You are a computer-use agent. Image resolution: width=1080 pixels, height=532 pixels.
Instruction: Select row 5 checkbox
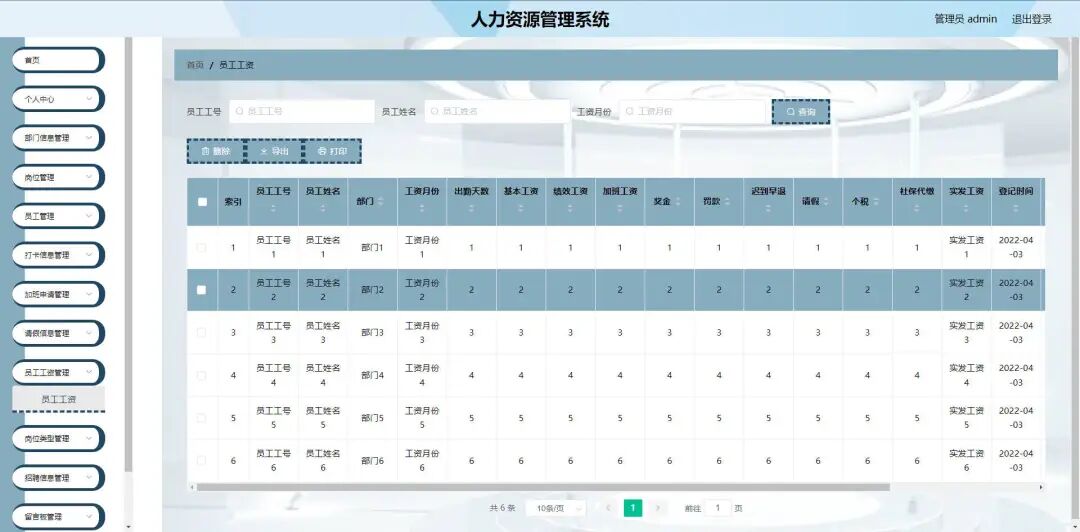[x=202, y=418]
